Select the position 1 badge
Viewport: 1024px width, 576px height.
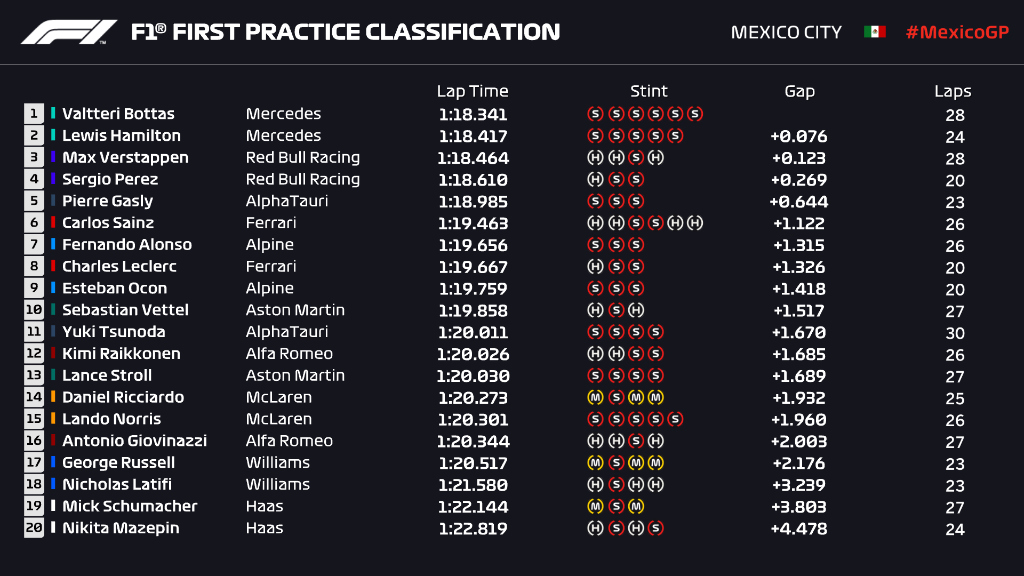coord(34,114)
